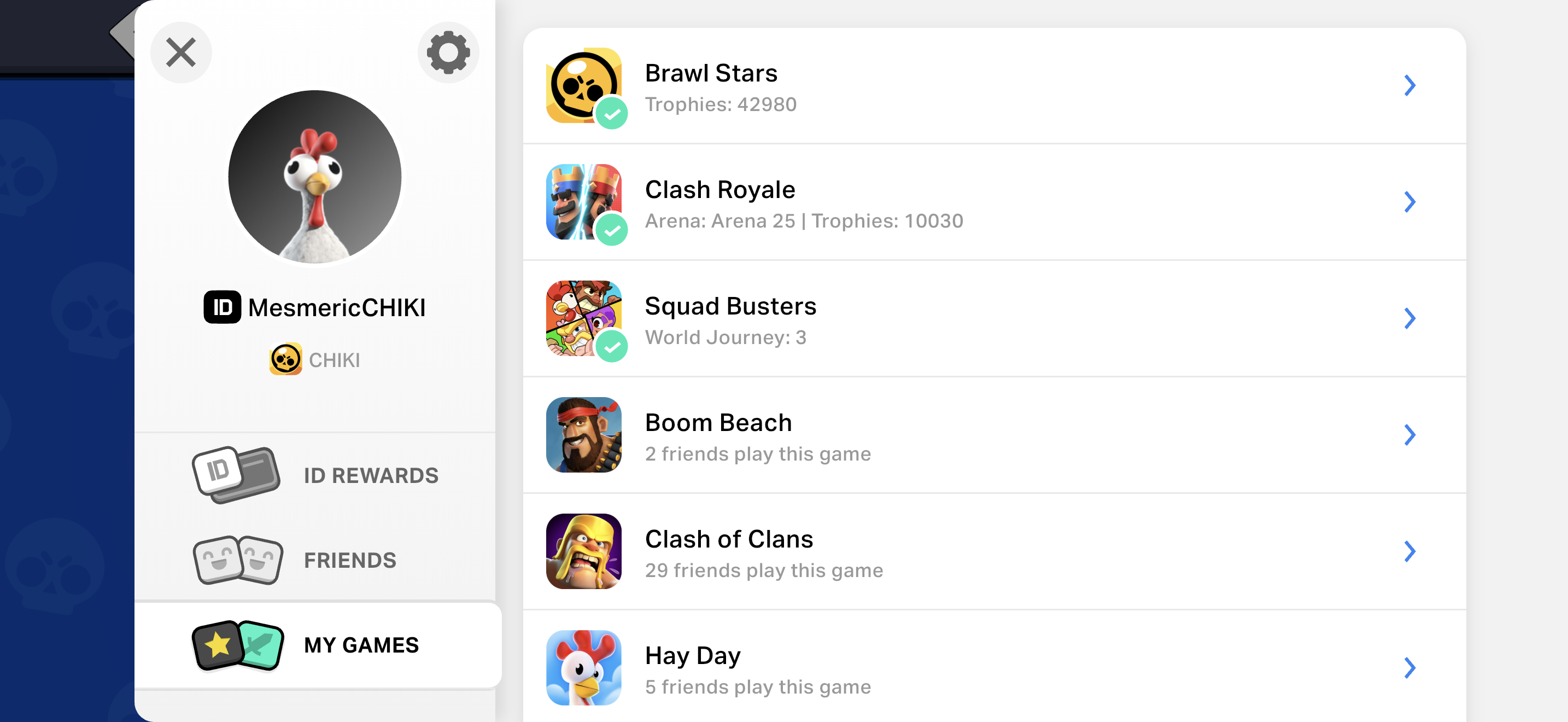Screen dimensions: 1568x722
Task: Open the settings gear icon
Action: pyautogui.click(x=448, y=53)
